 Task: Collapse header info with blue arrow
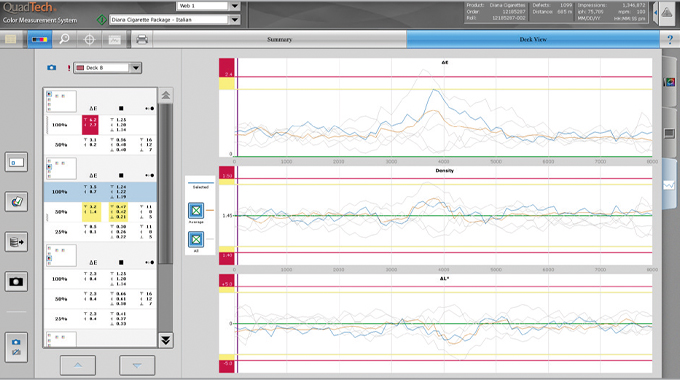[655, 13]
